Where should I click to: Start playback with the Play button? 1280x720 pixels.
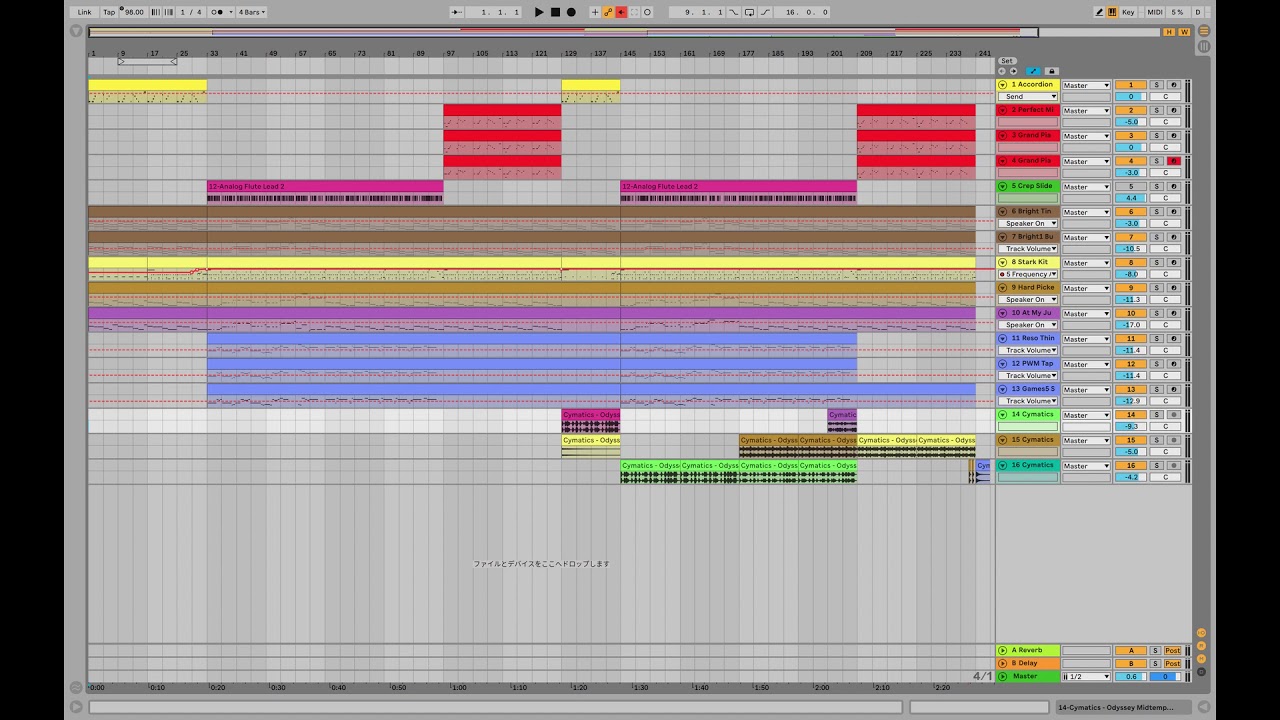pyautogui.click(x=539, y=12)
